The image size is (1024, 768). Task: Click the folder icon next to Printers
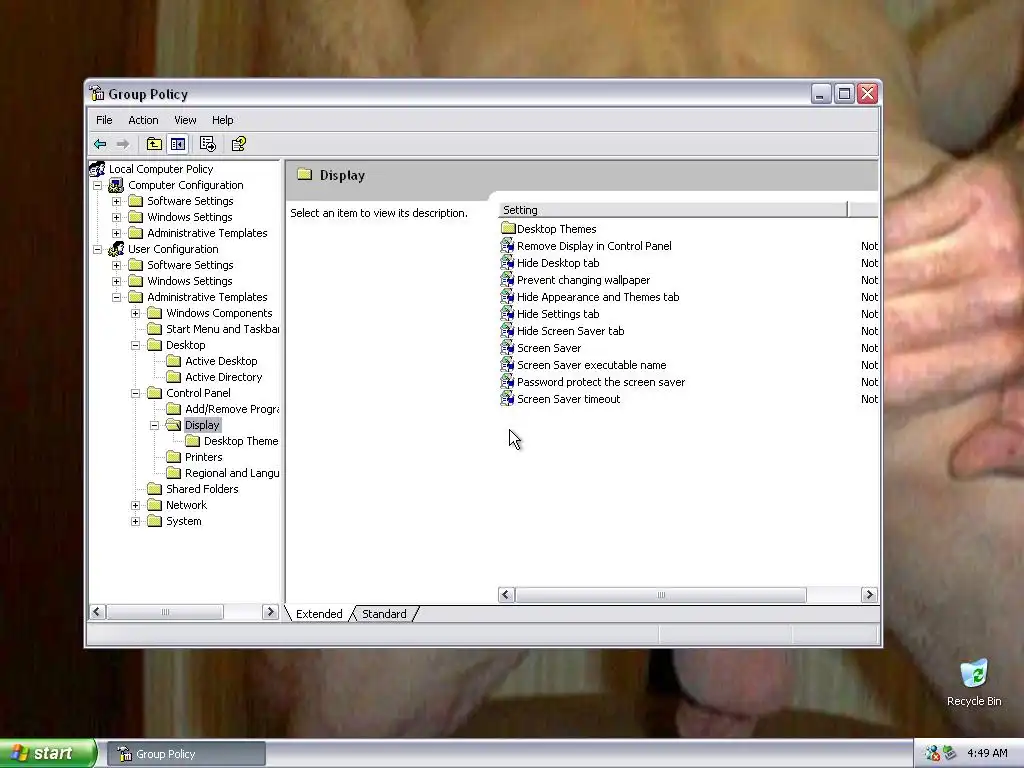point(174,457)
